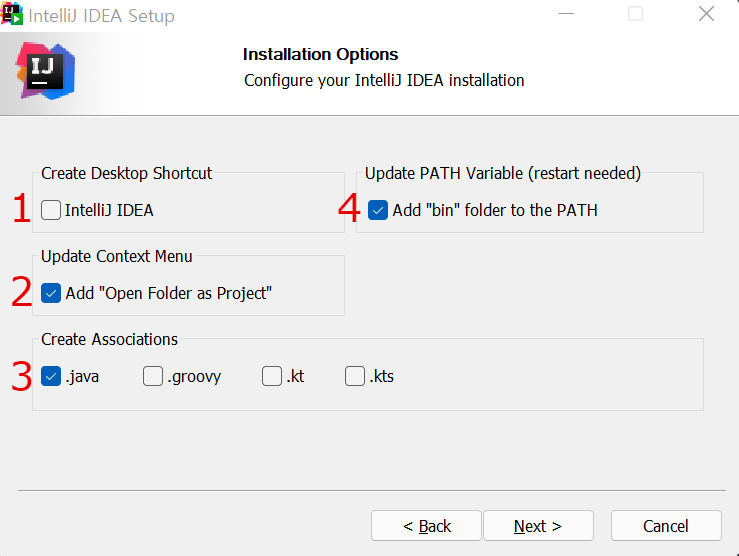
Task: Uncheck Add "Open Folder as Project"
Action: tap(51, 293)
